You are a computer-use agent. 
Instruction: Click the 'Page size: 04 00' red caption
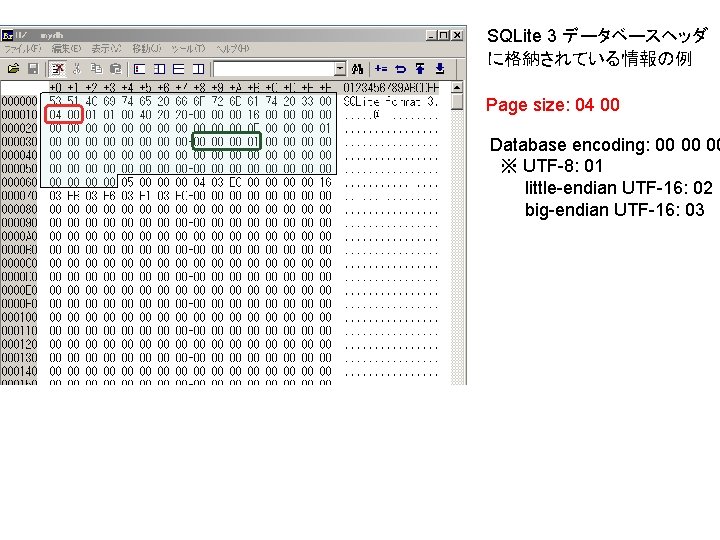point(553,105)
